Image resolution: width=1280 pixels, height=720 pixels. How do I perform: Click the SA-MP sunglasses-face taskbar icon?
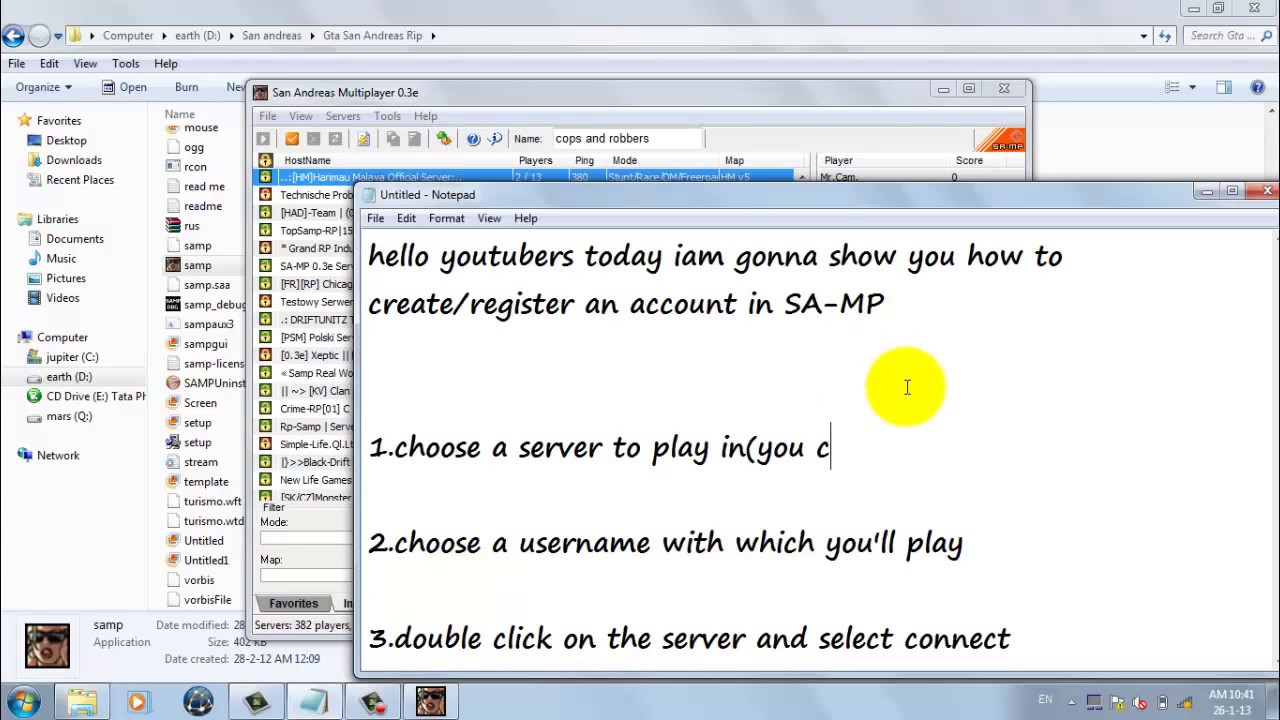430,701
